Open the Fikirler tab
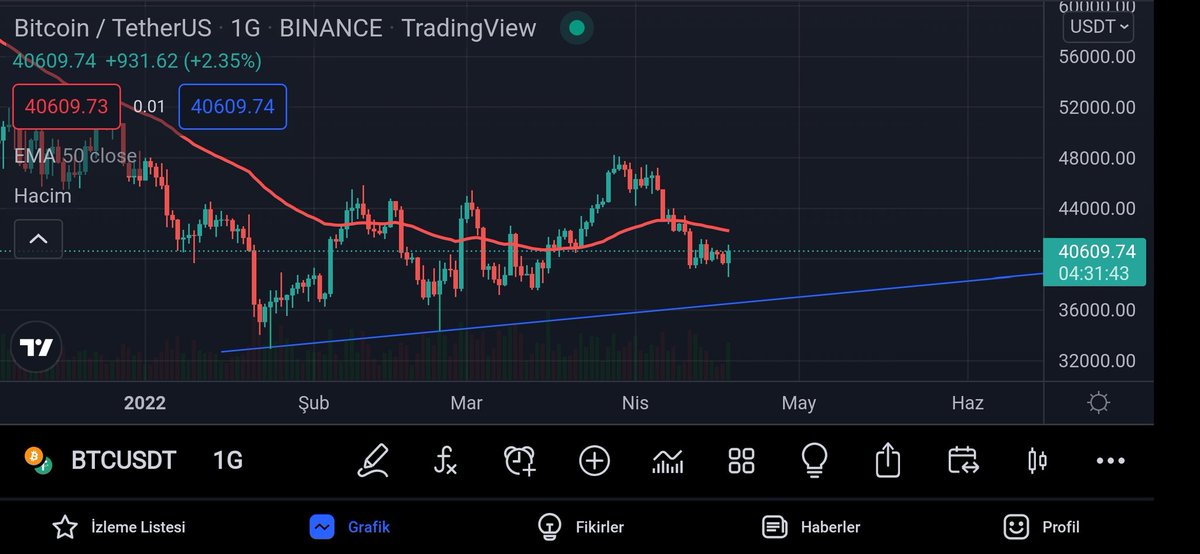Viewport: 1200px width, 554px height. coord(581,526)
